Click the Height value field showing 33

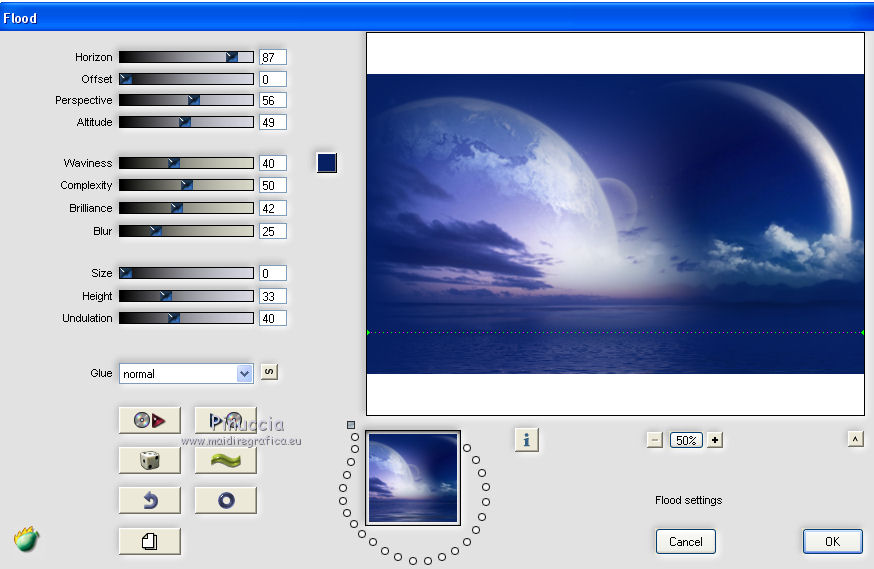click(x=273, y=296)
